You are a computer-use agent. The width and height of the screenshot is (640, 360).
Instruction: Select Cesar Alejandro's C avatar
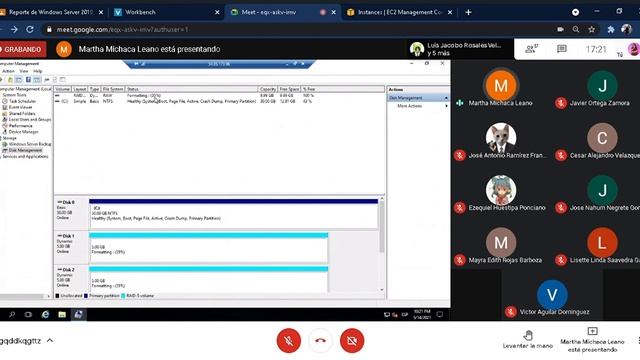602,138
